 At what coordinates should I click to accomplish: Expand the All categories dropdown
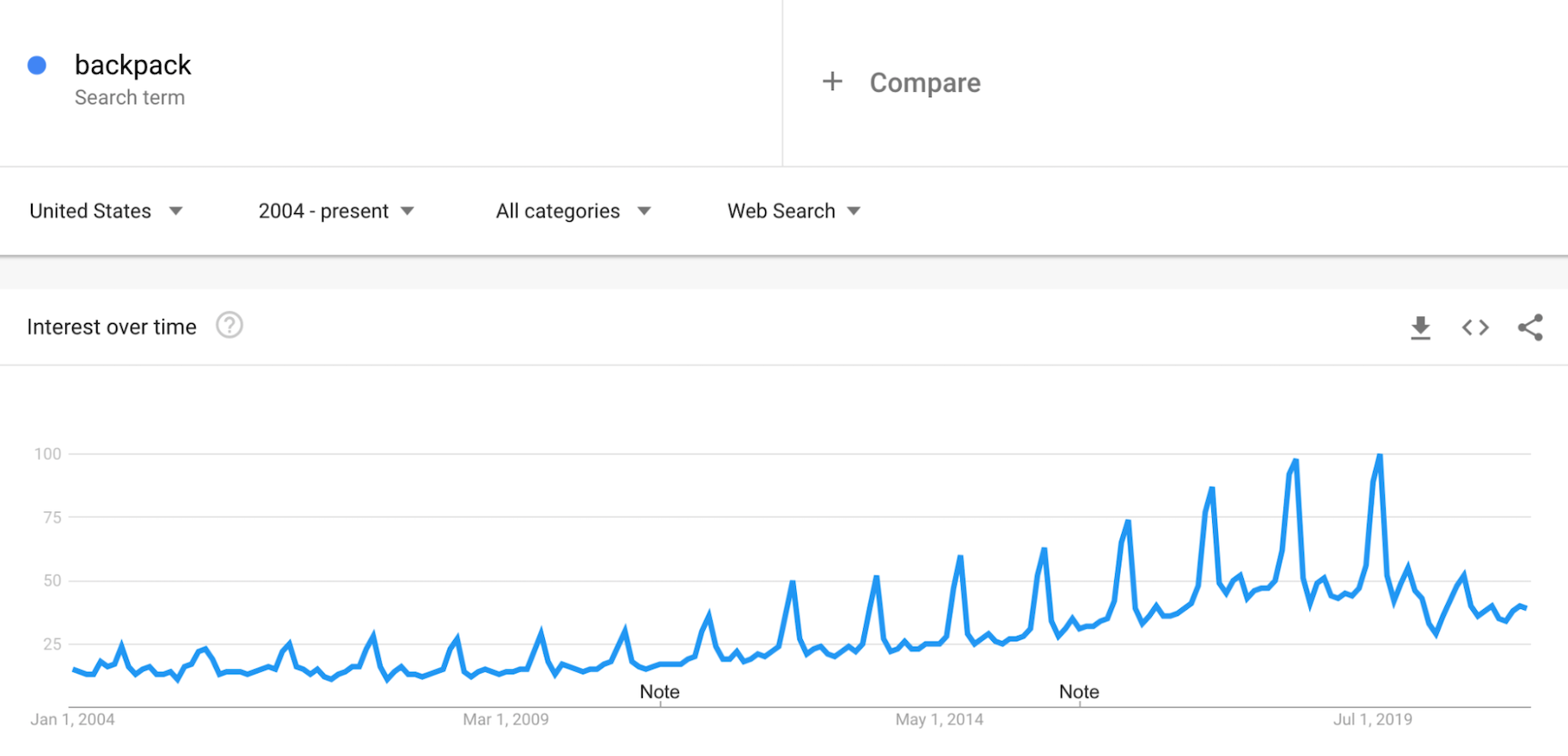(x=573, y=211)
